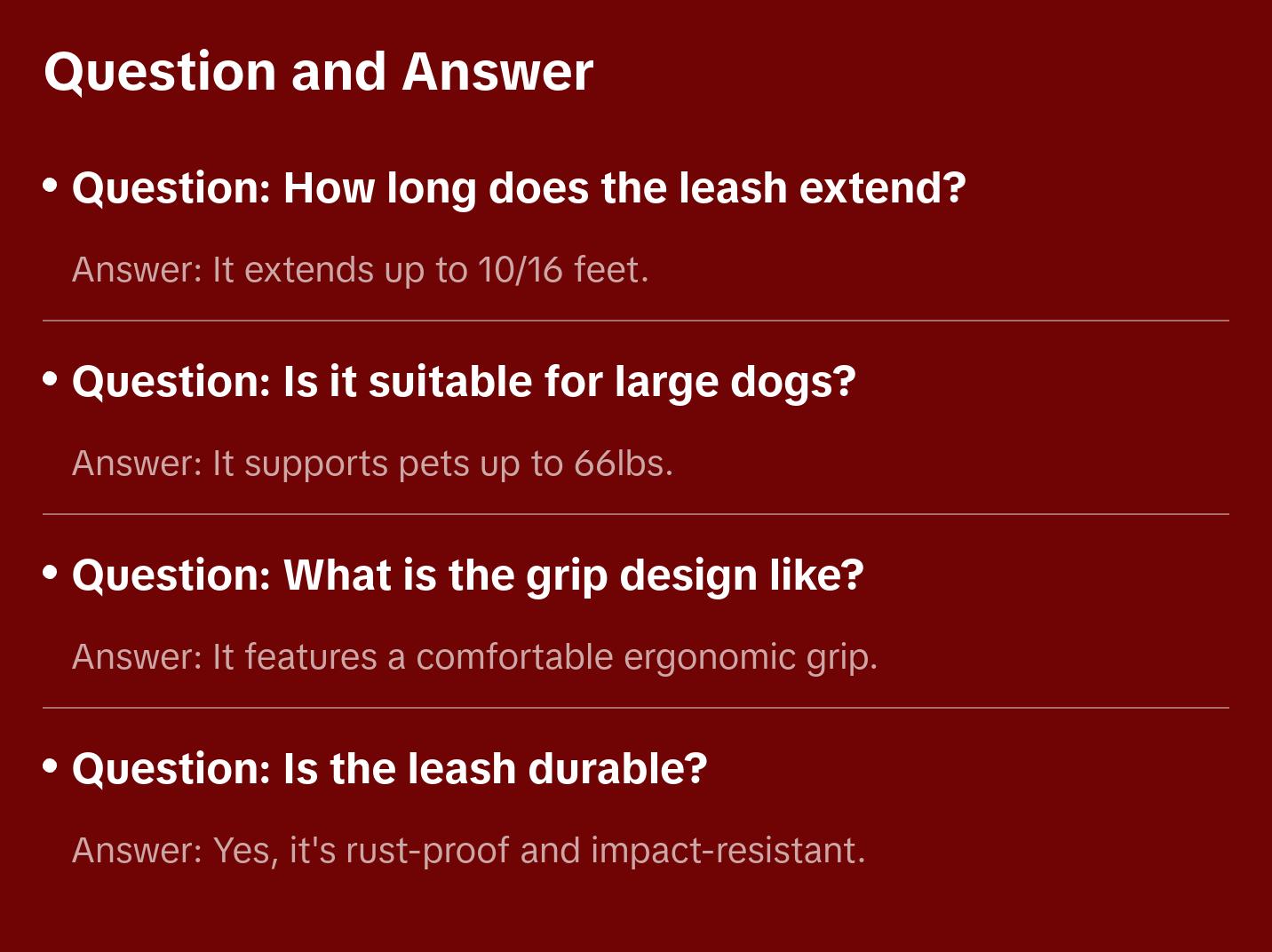Click the bullet before the leash extend question

(x=51, y=185)
